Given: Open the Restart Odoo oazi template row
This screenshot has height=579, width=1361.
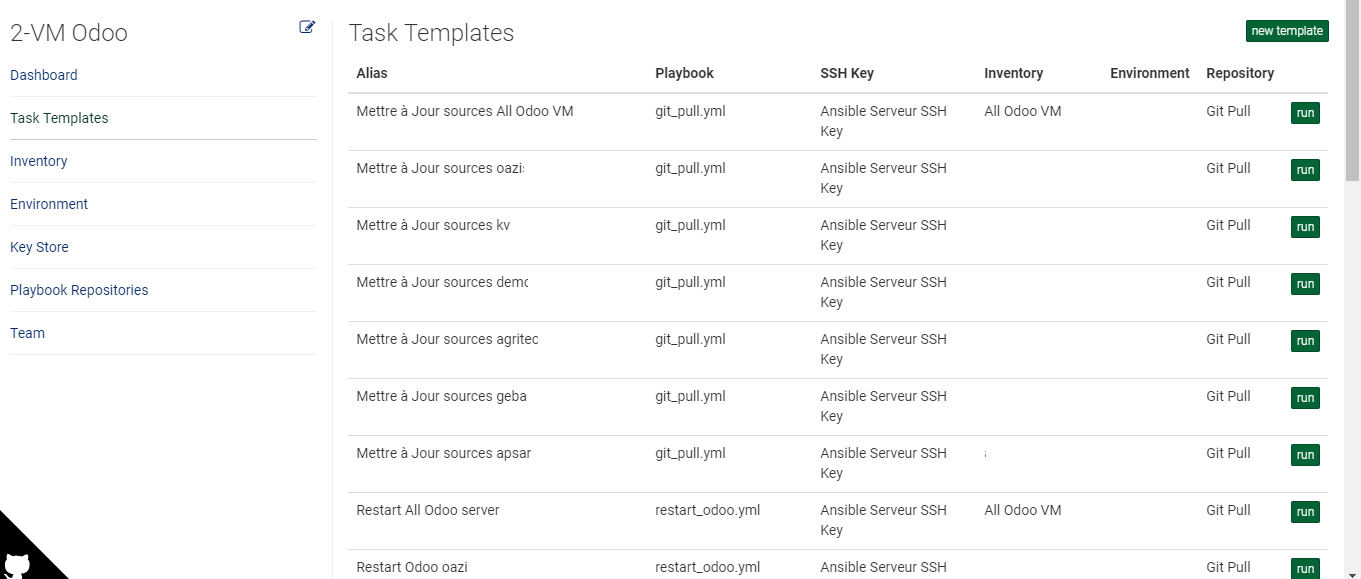Looking at the screenshot, I should pos(838,565).
